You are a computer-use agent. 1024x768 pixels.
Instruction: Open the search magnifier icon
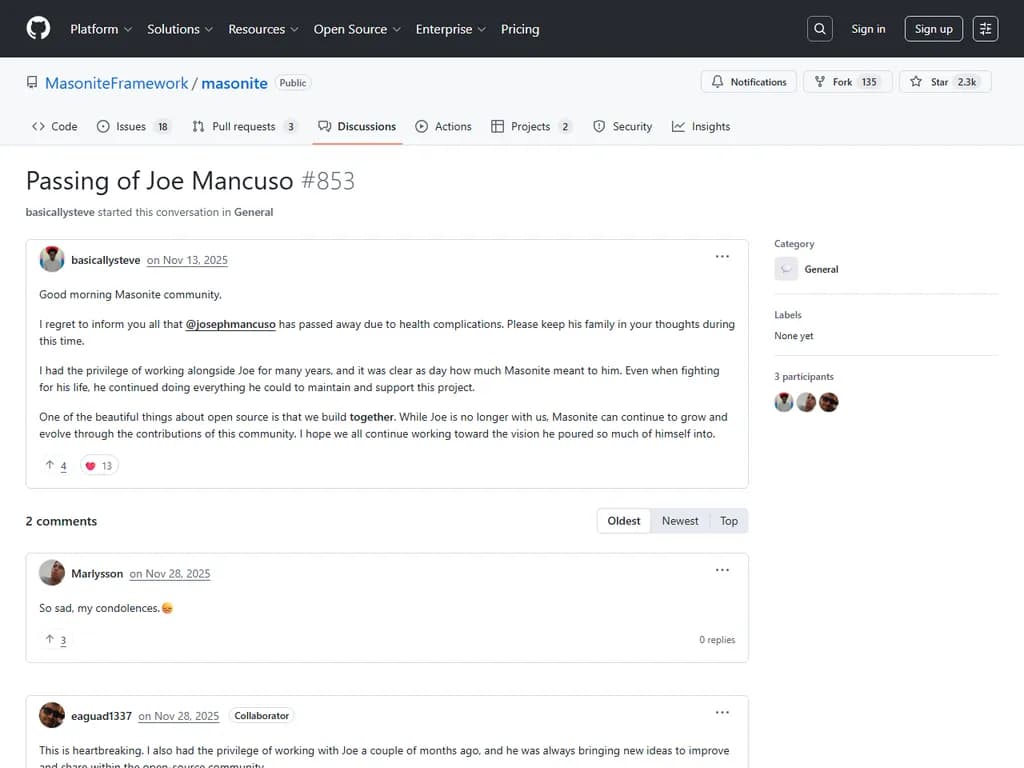pyautogui.click(x=819, y=29)
